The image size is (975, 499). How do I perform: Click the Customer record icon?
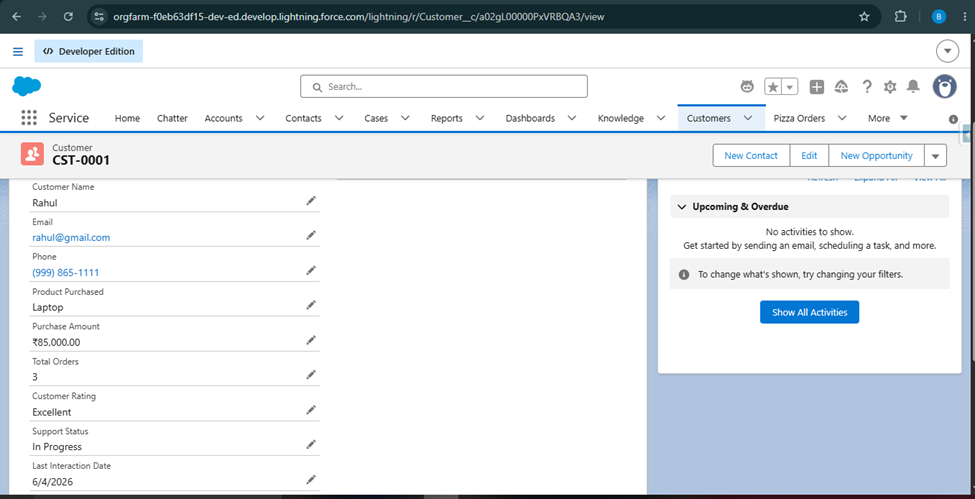(32, 154)
